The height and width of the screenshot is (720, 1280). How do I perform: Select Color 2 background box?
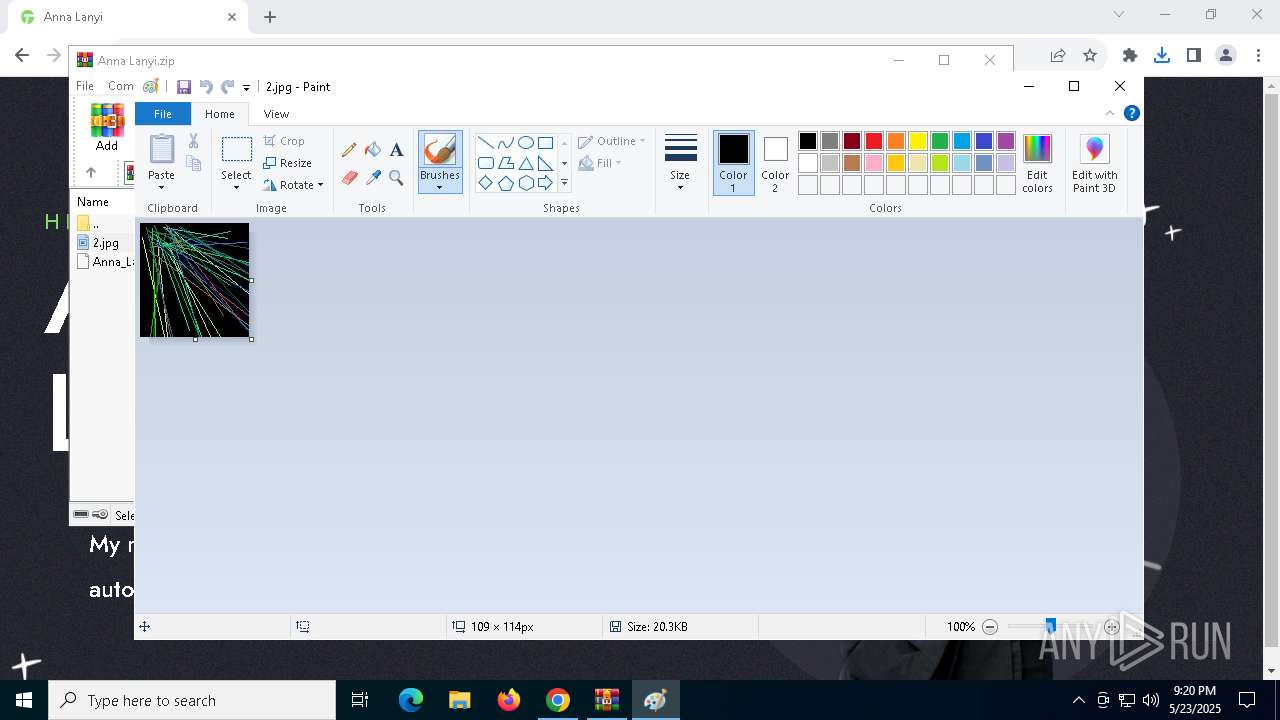[x=775, y=163]
